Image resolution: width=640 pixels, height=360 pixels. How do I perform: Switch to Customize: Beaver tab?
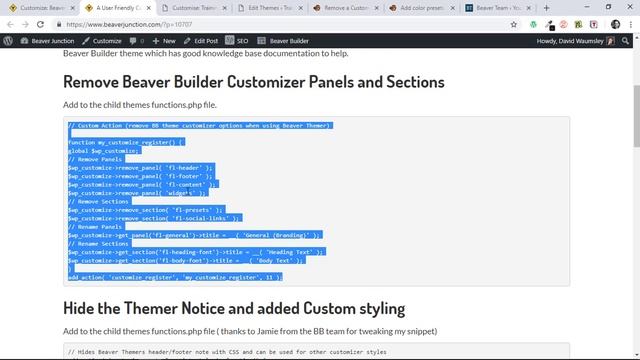(41, 8)
